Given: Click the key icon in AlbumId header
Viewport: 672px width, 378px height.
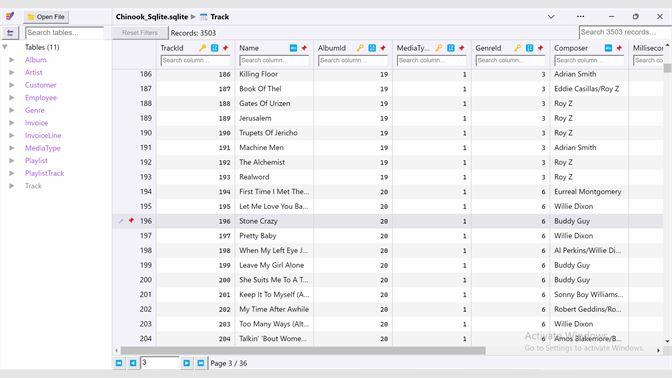Looking at the screenshot, I should point(360,48).
